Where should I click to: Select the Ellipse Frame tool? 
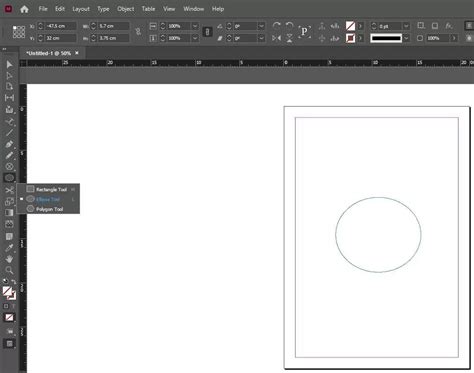(9, 166)
